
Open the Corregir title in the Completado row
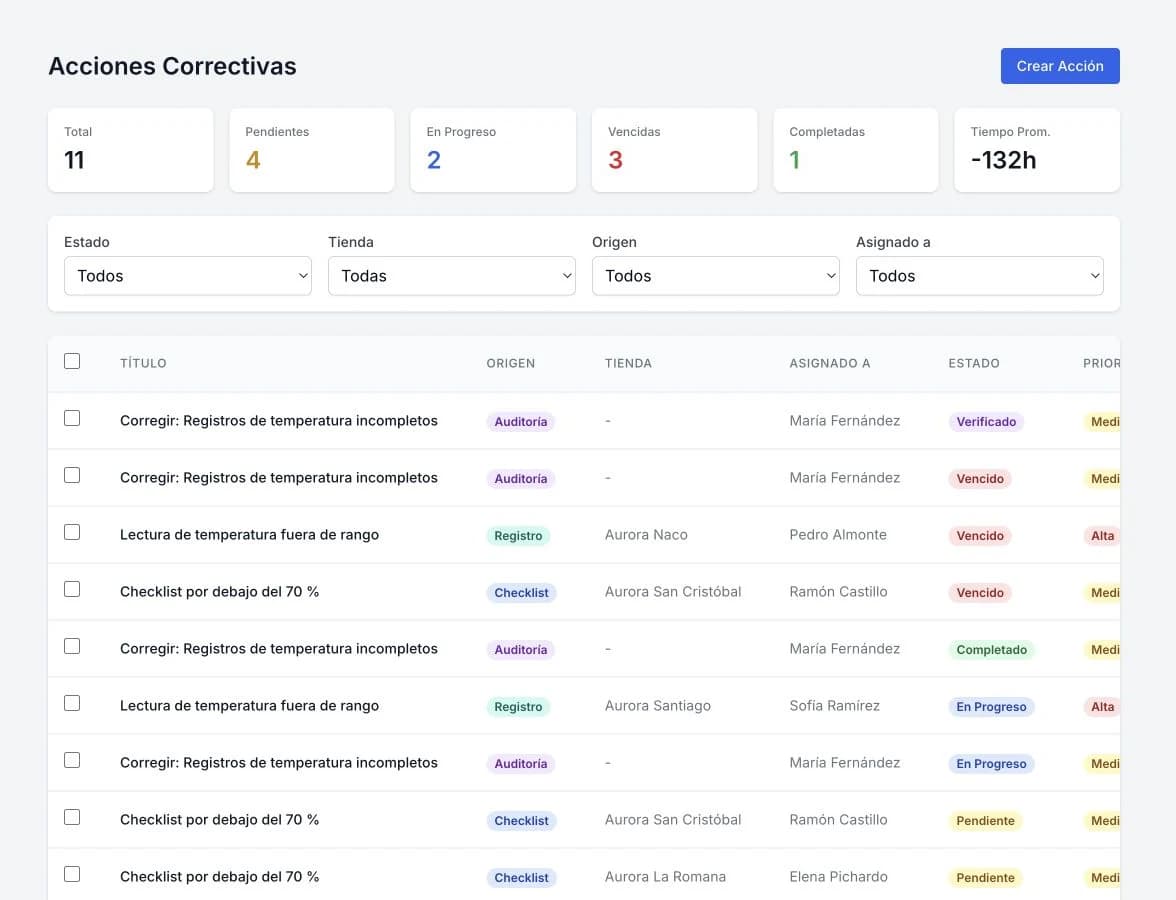point(278,649)
